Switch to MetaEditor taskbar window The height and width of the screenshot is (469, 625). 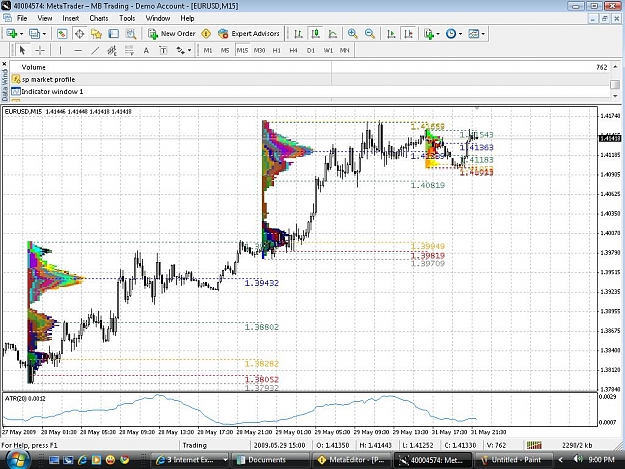tap(351, 460)
